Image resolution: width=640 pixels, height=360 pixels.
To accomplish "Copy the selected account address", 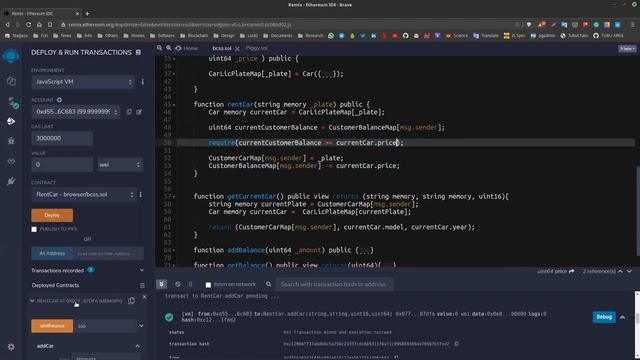I will 129,111.
